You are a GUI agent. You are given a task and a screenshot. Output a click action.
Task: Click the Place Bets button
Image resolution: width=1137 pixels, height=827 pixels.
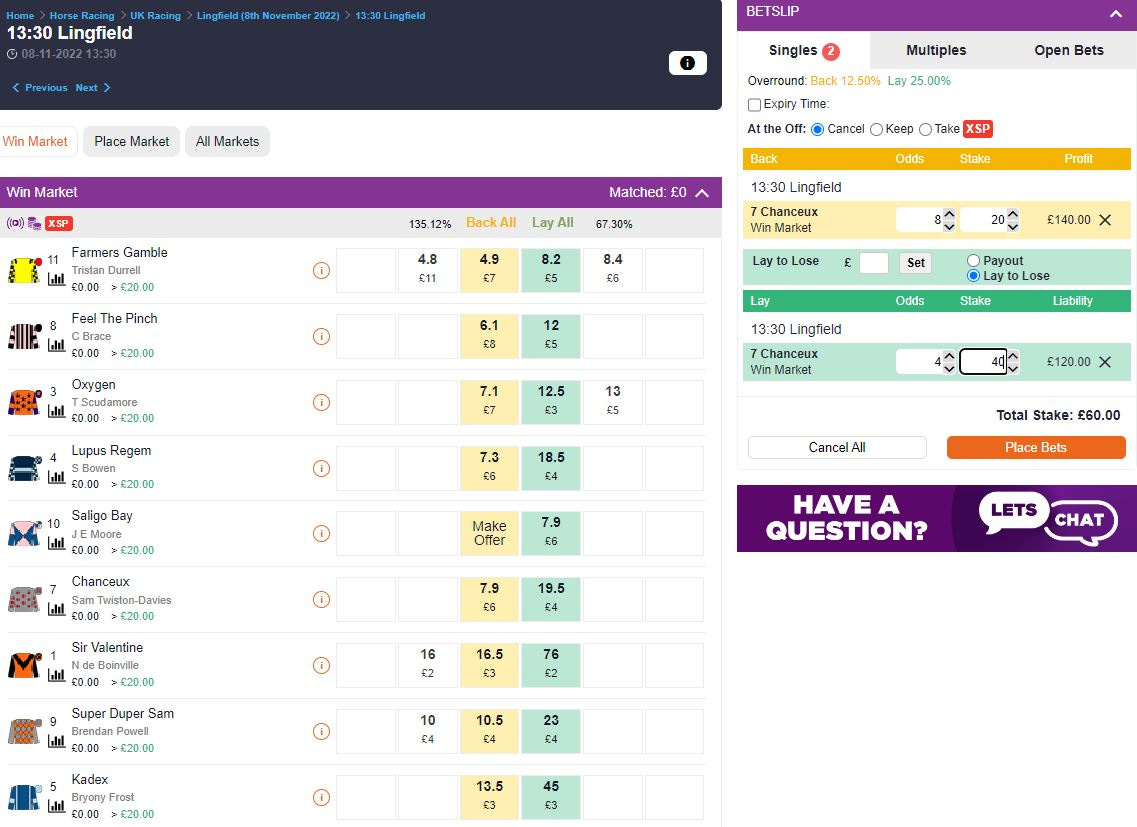coord(1036,447)
